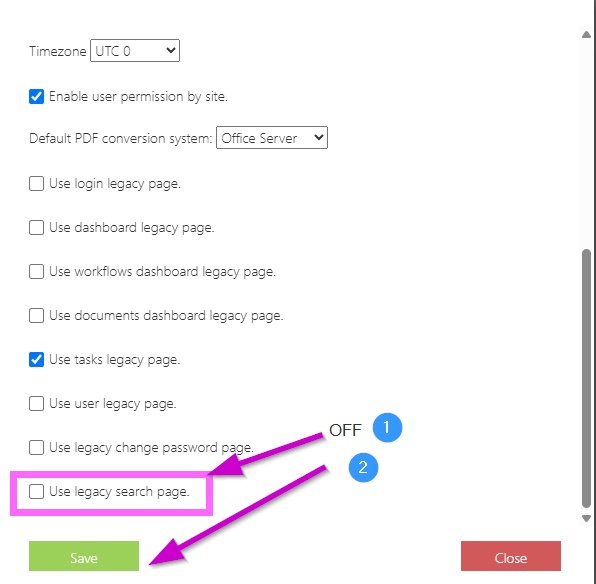This screenshot has width=596, height=584.
Task: Click the OFF annotation label
Action: pos(345,430)
